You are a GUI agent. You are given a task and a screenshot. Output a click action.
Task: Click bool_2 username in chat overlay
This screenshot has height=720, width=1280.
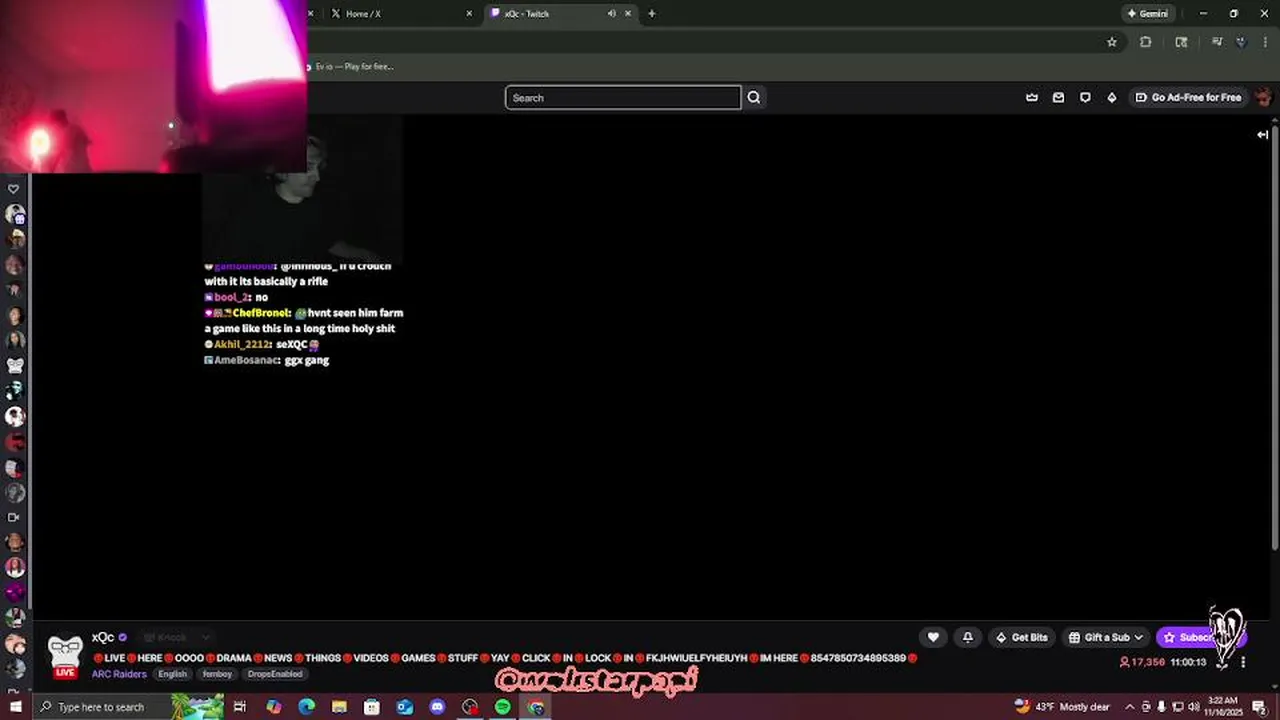click(232, 297)
